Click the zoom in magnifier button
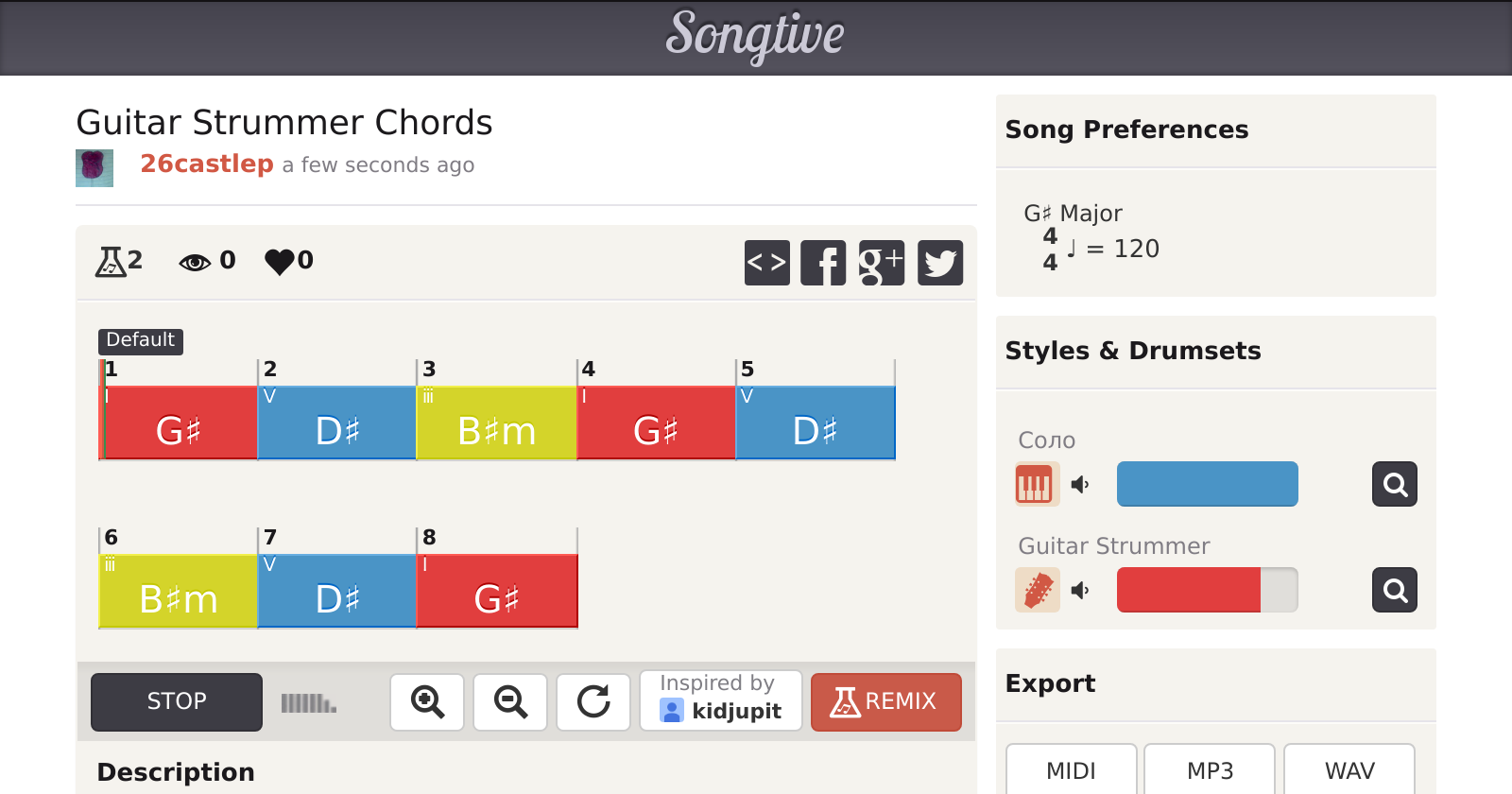1512x794 pixels. (x=427, y=702)
